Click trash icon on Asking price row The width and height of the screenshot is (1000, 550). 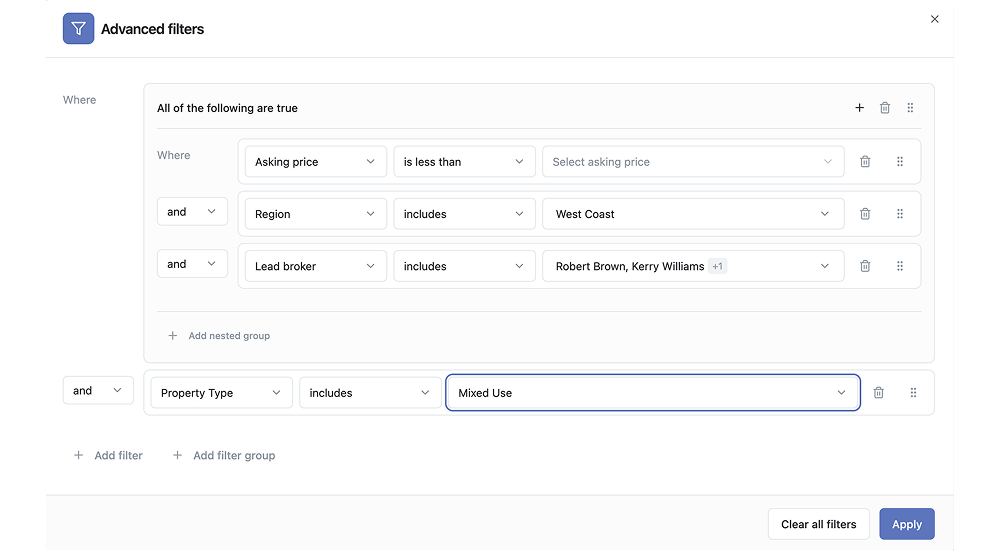[865, 162]
